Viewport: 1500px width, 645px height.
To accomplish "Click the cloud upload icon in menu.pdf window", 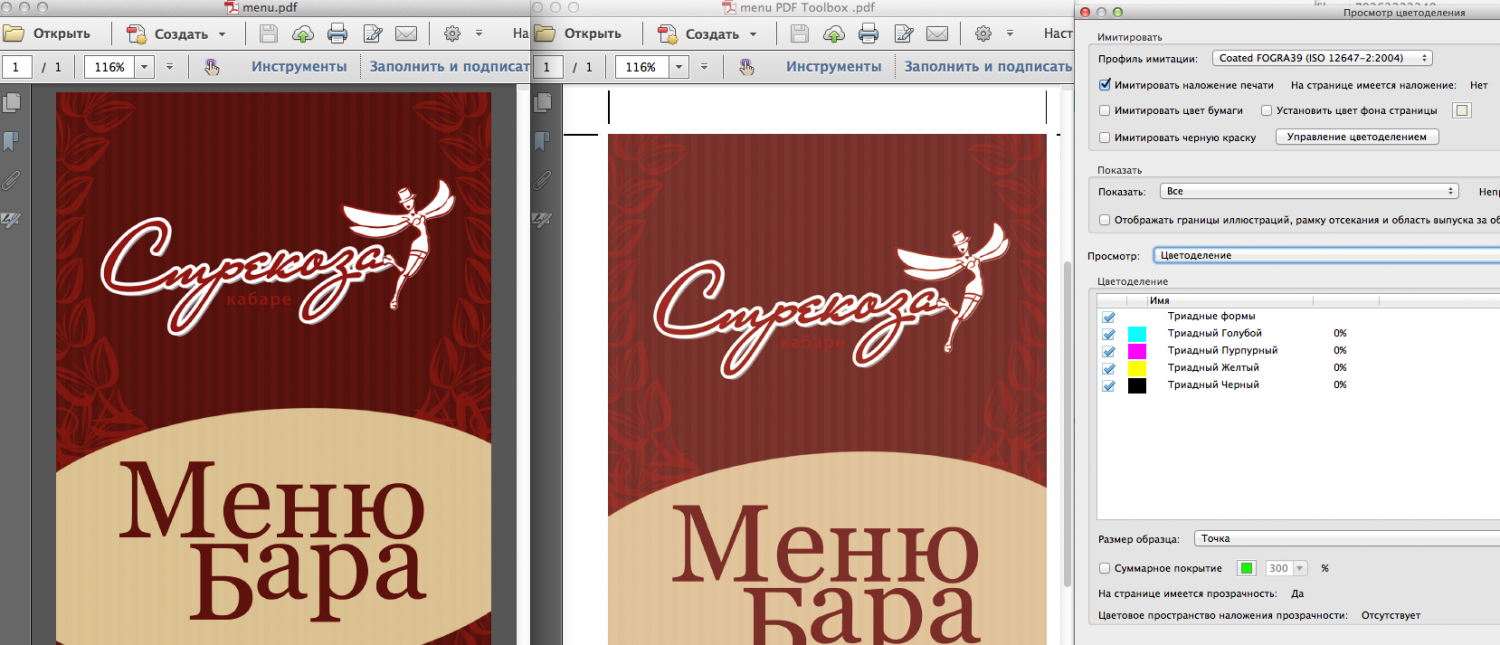I will click(302, 33).
